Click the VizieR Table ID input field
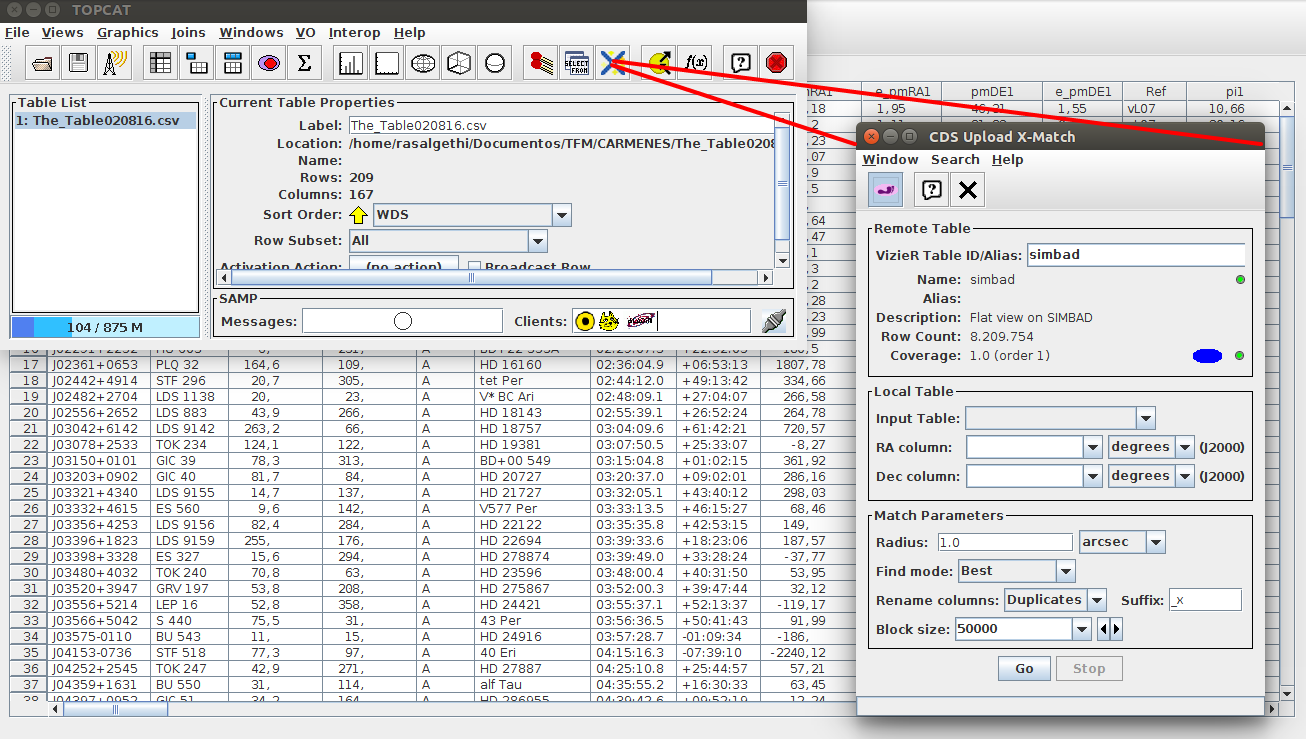1307x740 pixels. (x=1135, y=255)
